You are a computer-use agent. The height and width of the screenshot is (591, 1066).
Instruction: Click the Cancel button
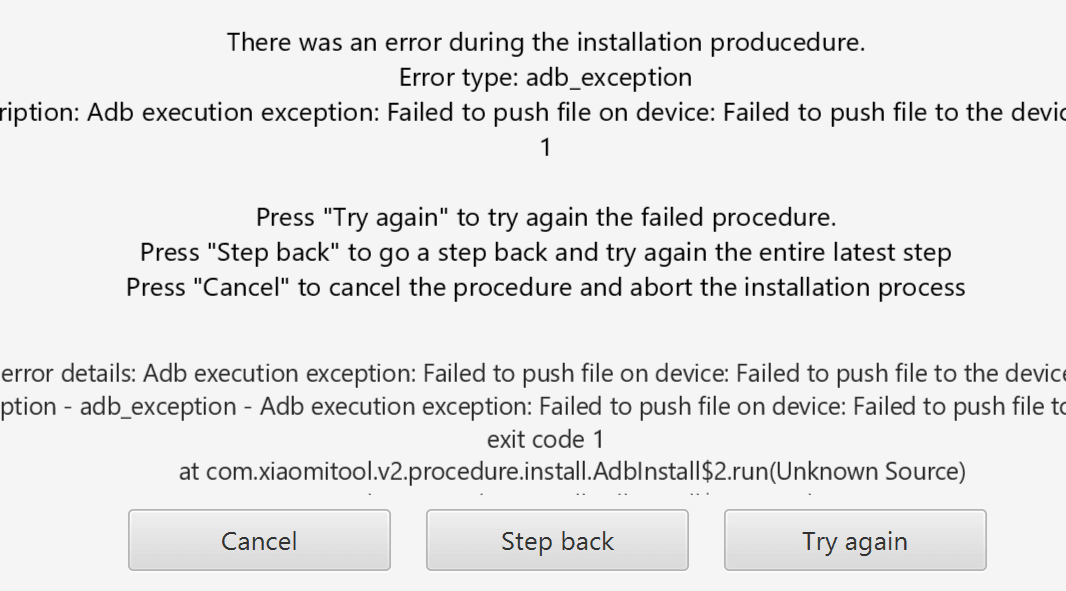259,540
